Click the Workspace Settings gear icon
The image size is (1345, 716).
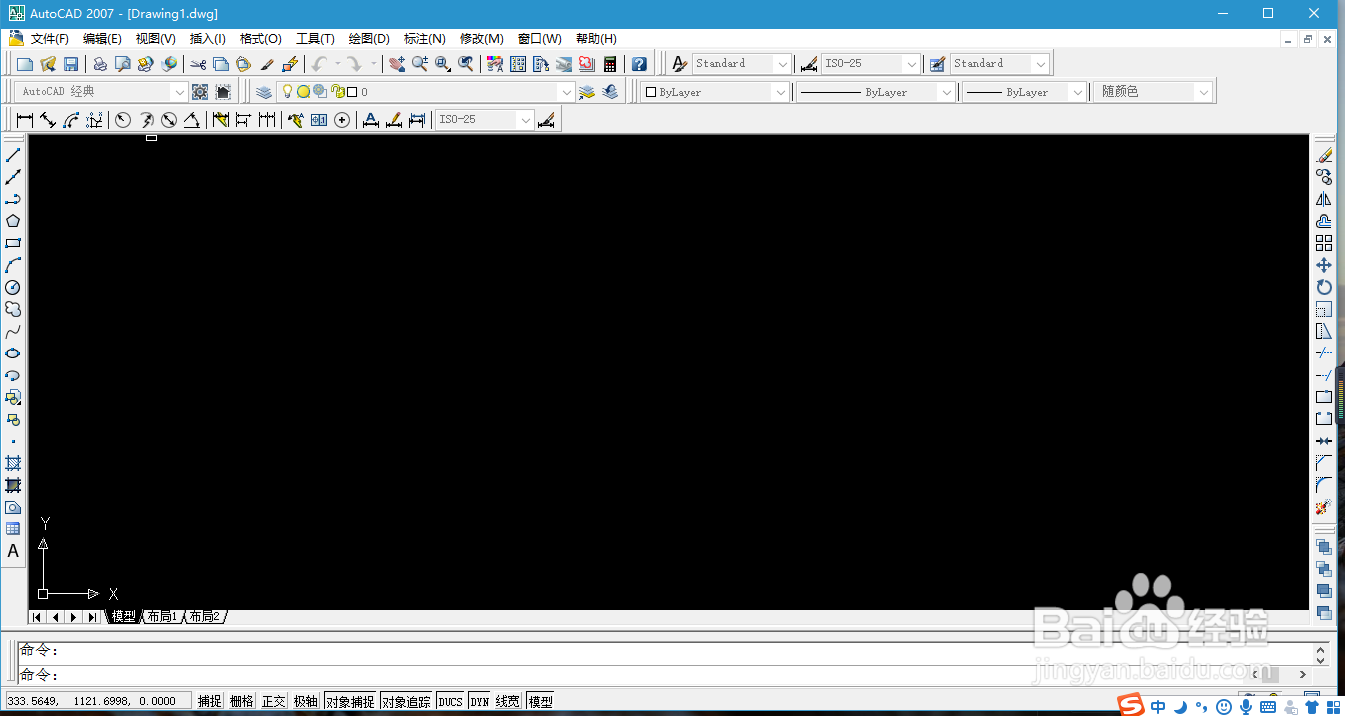tap(200, 92)
